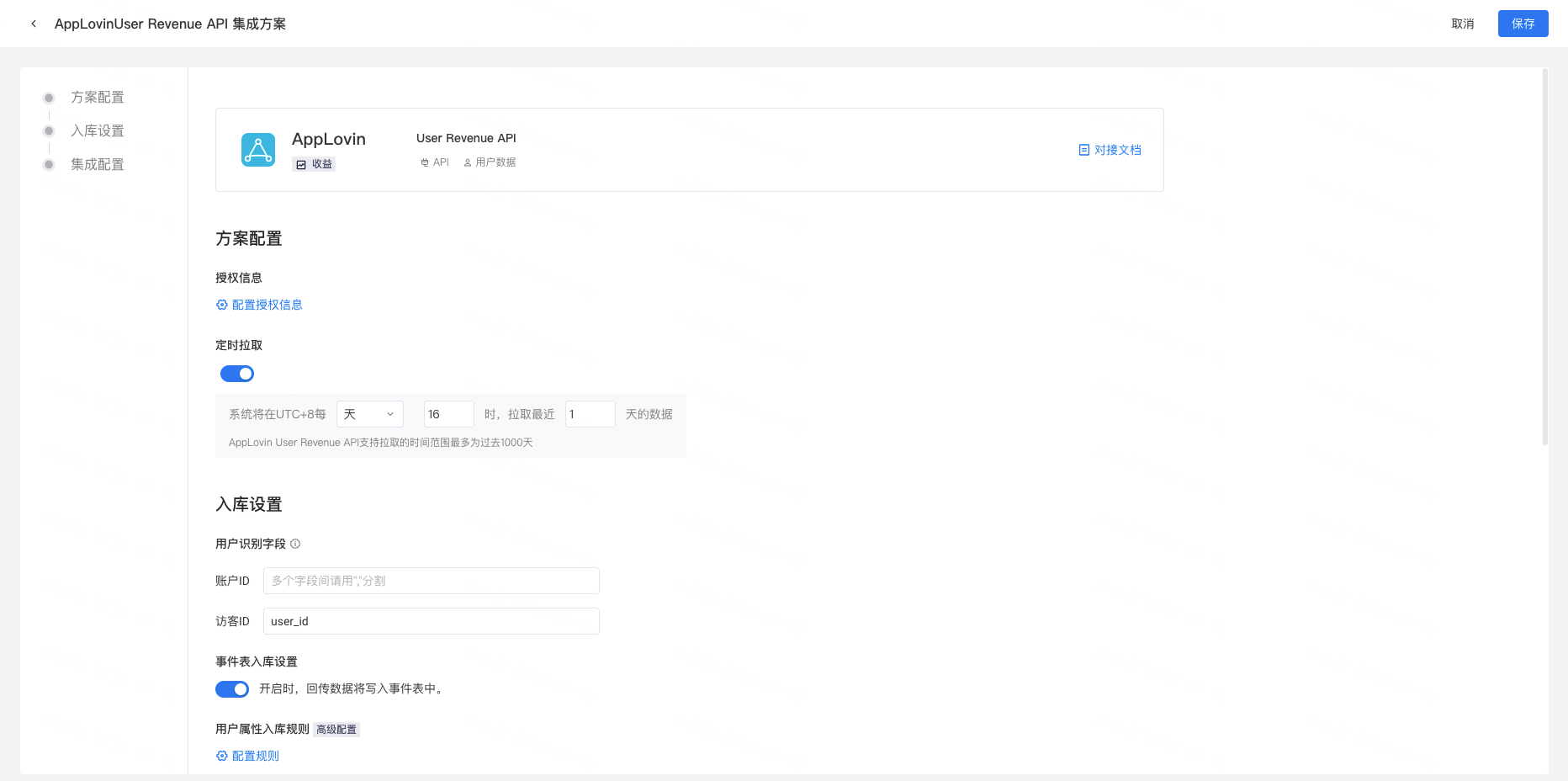Toggle the 事件表入库设置 switch

pyautogui.click(x=232, y=689)
